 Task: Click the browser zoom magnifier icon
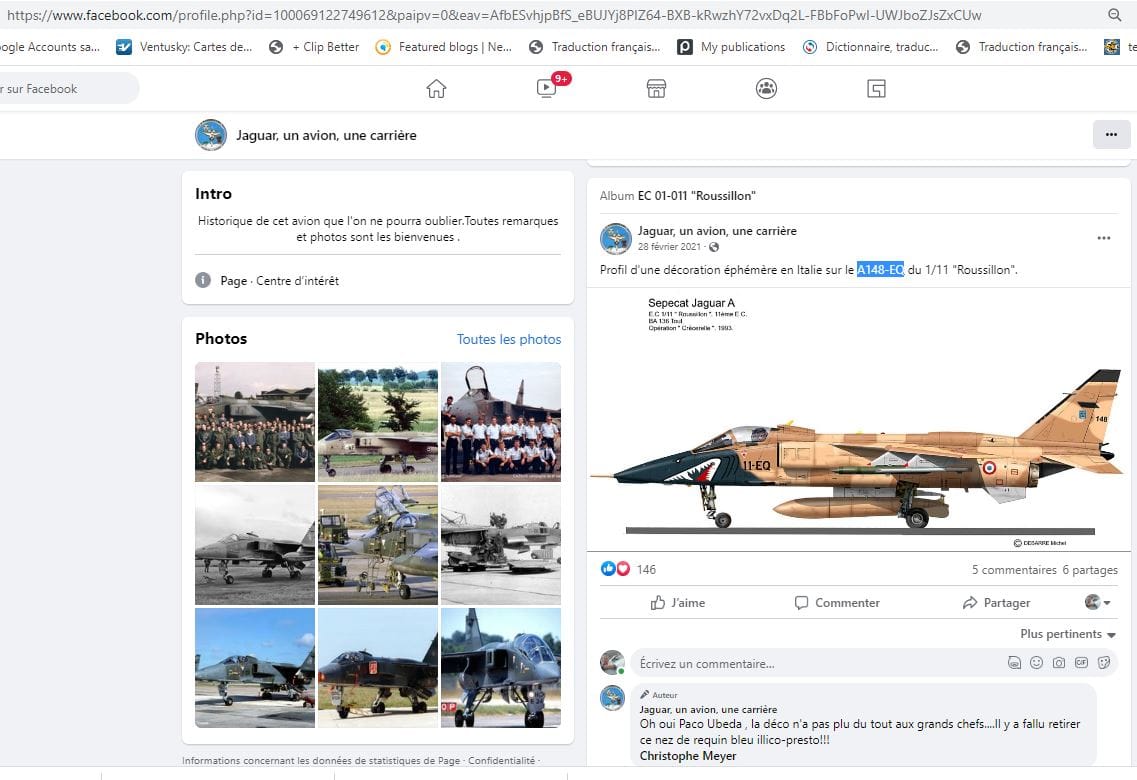pyautogui.click(x=1115, y=15)
